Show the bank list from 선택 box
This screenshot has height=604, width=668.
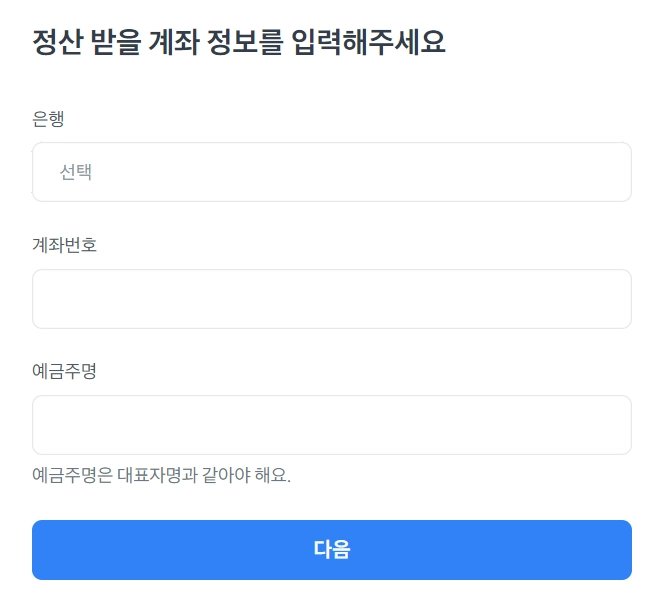(x=331, y=172)
